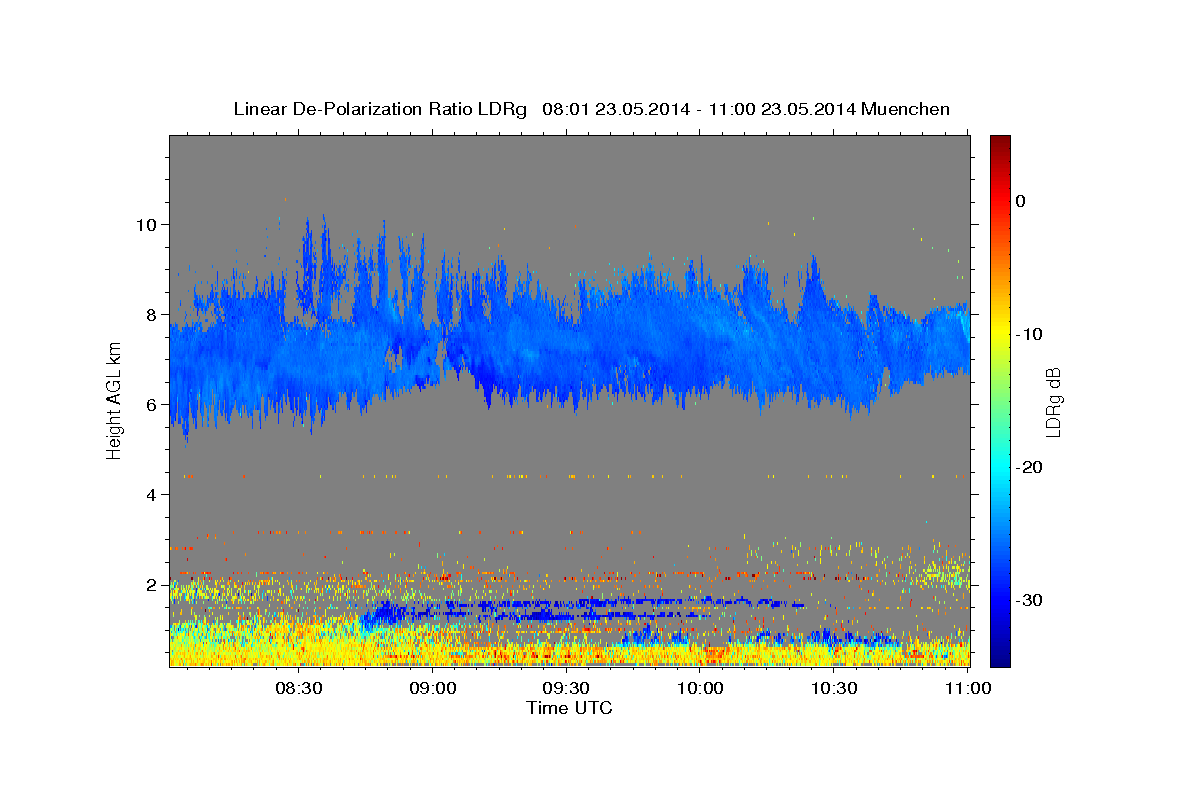Click the 09:30 time tick label
This screenshot has width=1200, height=800.
coord(566,689)
